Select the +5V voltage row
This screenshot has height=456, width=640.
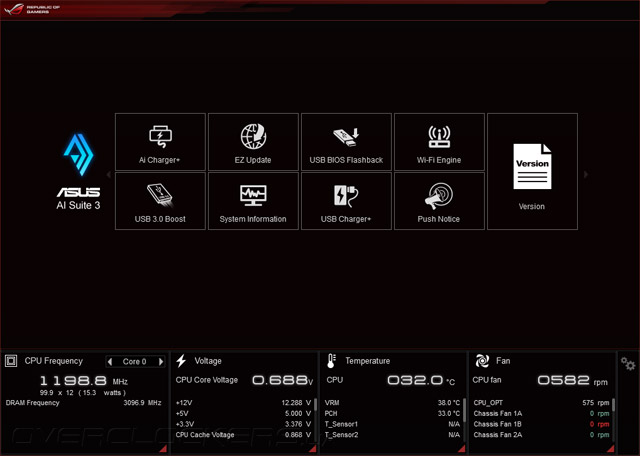tap(243, 414)
